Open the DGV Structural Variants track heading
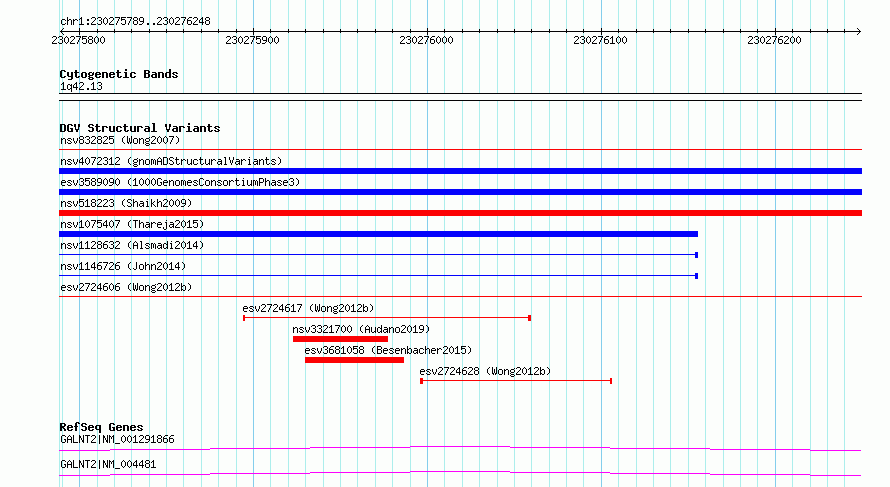Screen dimensions: 890x487 (x=140, y=128)
